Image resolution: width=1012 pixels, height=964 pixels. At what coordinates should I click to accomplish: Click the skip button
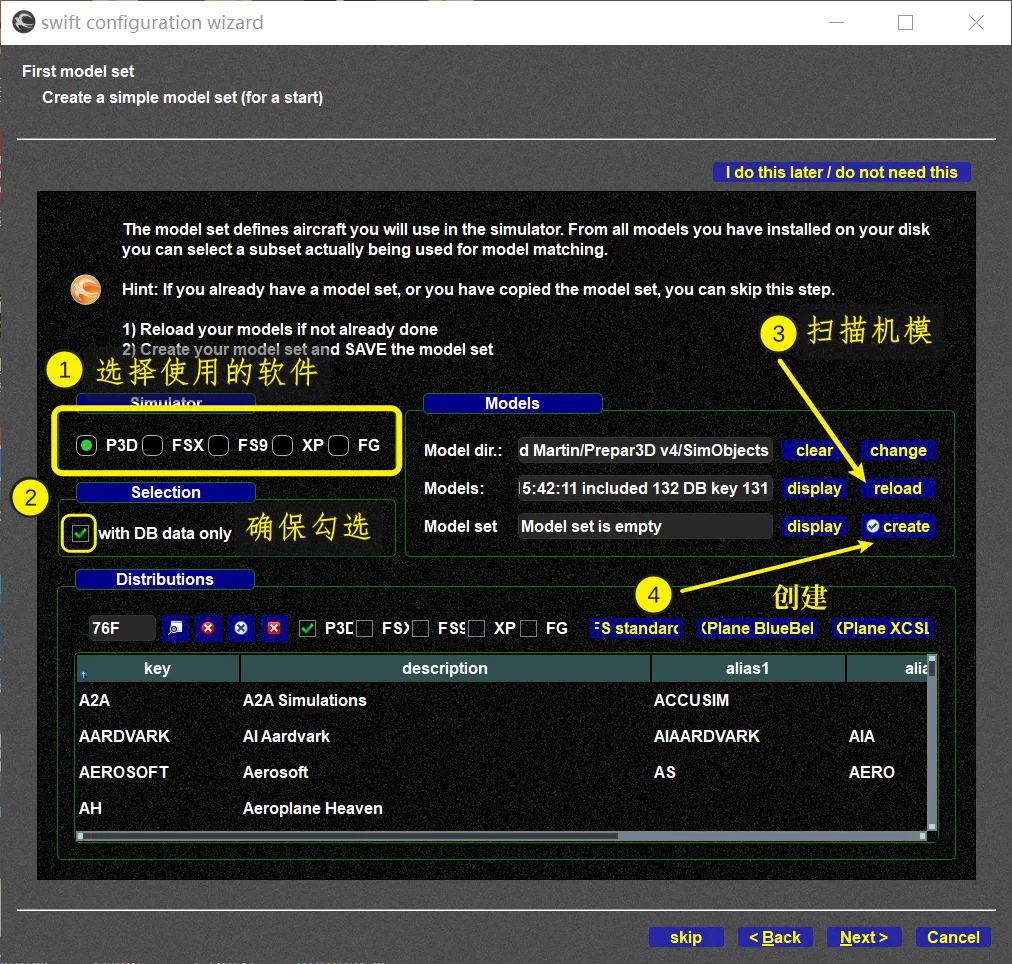[x=686, y=938]
